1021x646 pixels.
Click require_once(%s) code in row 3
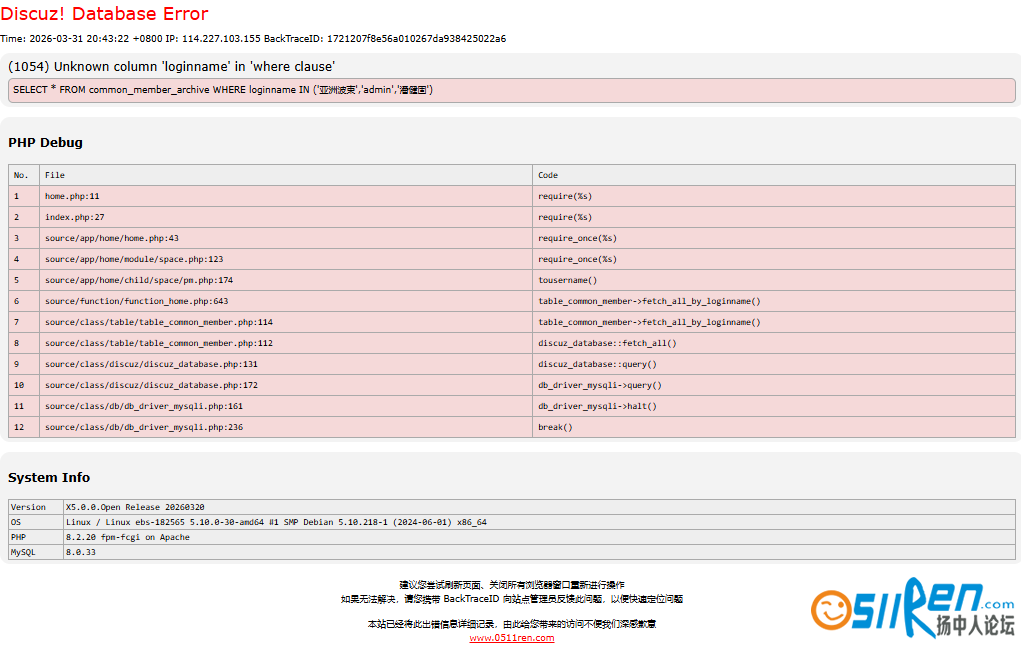[774, 238]
